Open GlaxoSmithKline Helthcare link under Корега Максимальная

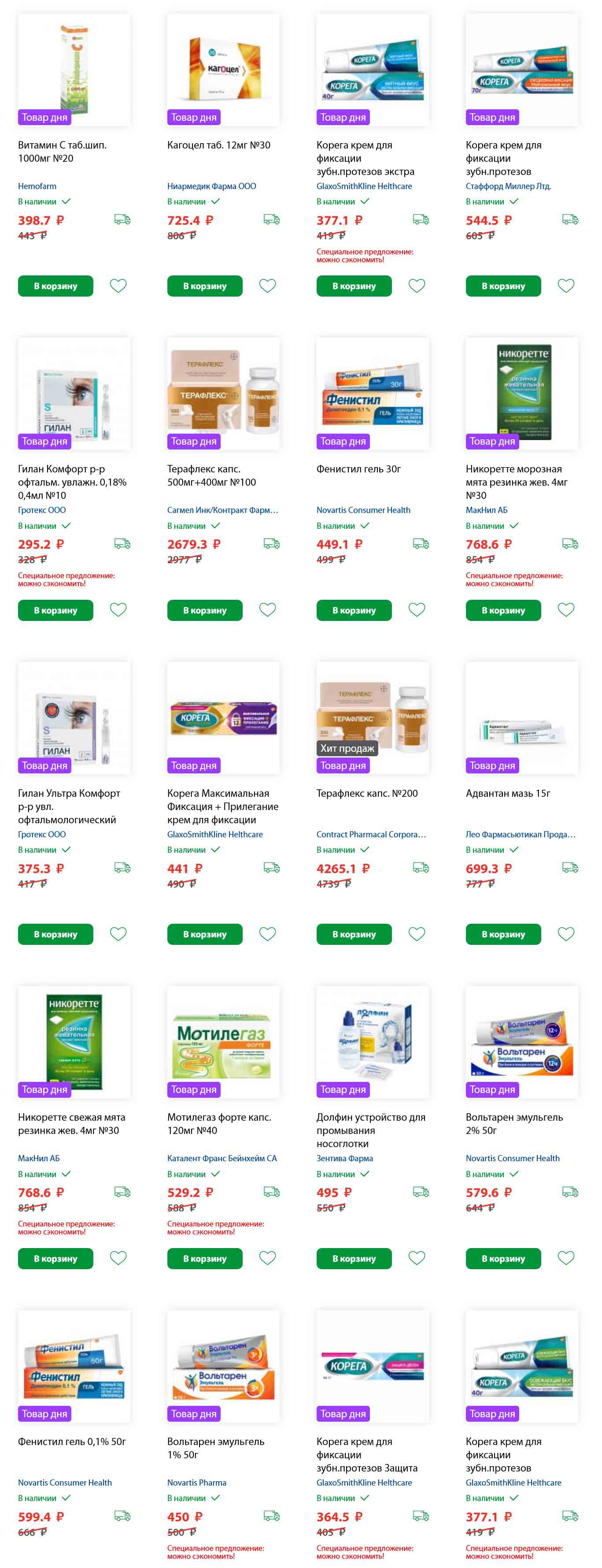point(215,835)
